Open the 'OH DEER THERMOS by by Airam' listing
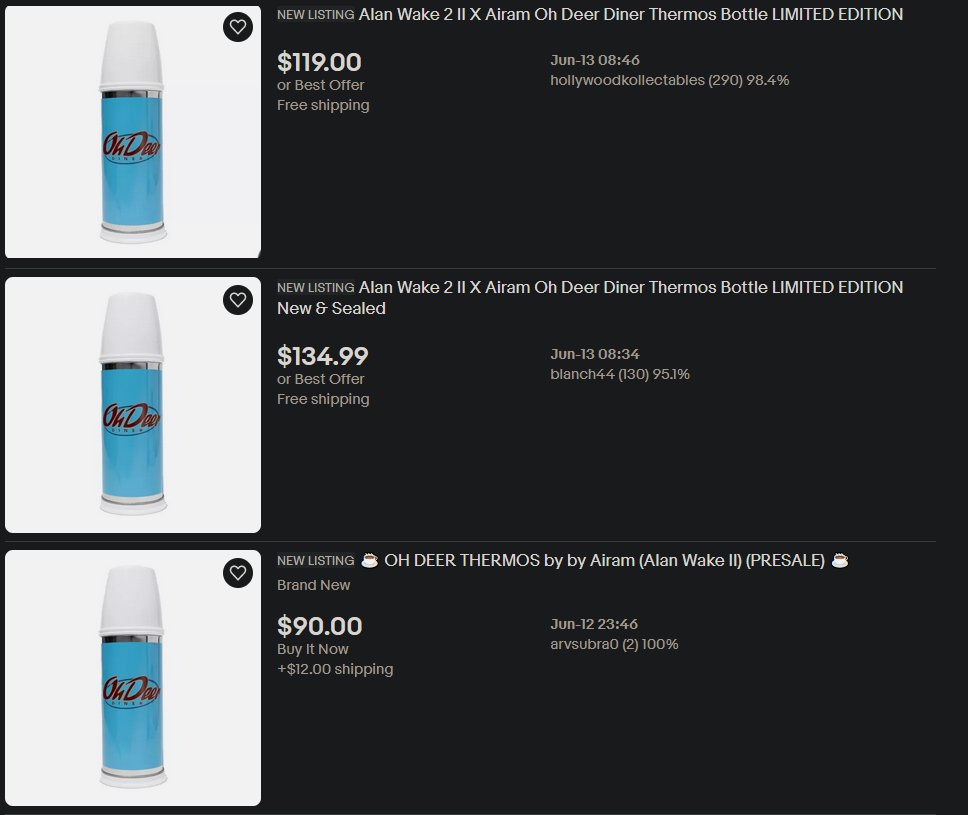The image size is (968, 815). 604,561
